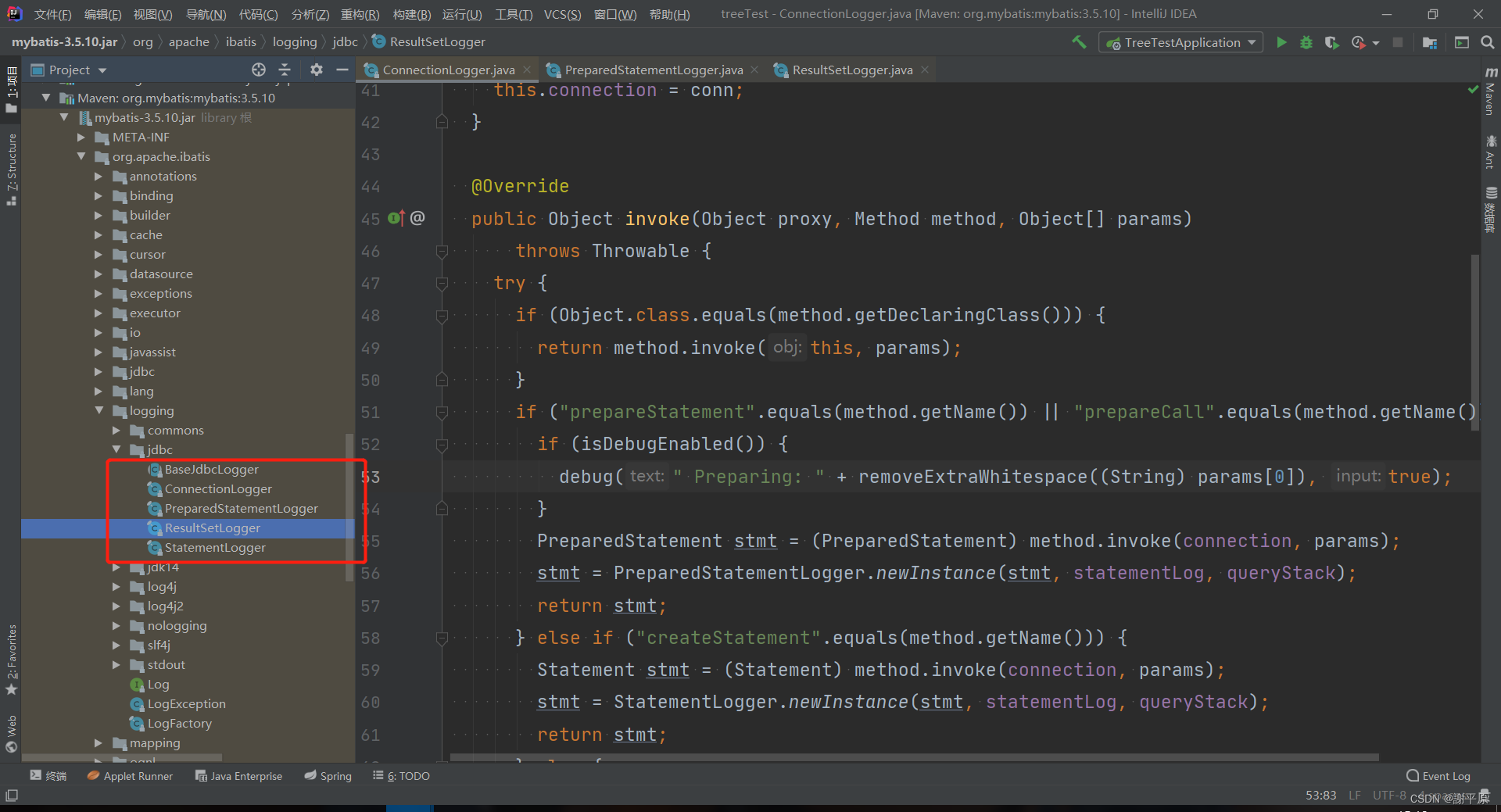Click the 53:83 cursor position indicator
The image size is (1501, 812).
pos(1320,795)
